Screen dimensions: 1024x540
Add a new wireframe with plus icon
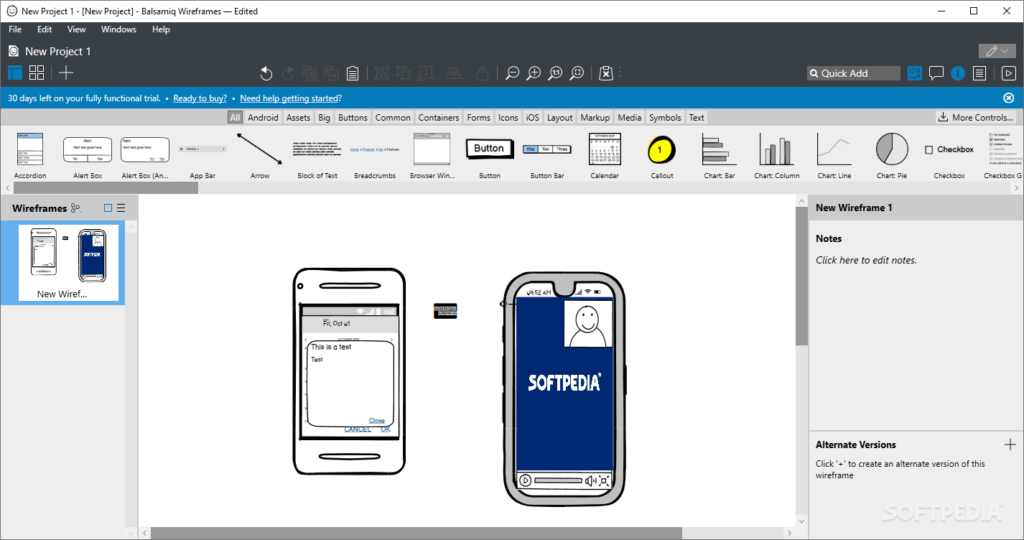pos(66,72)
